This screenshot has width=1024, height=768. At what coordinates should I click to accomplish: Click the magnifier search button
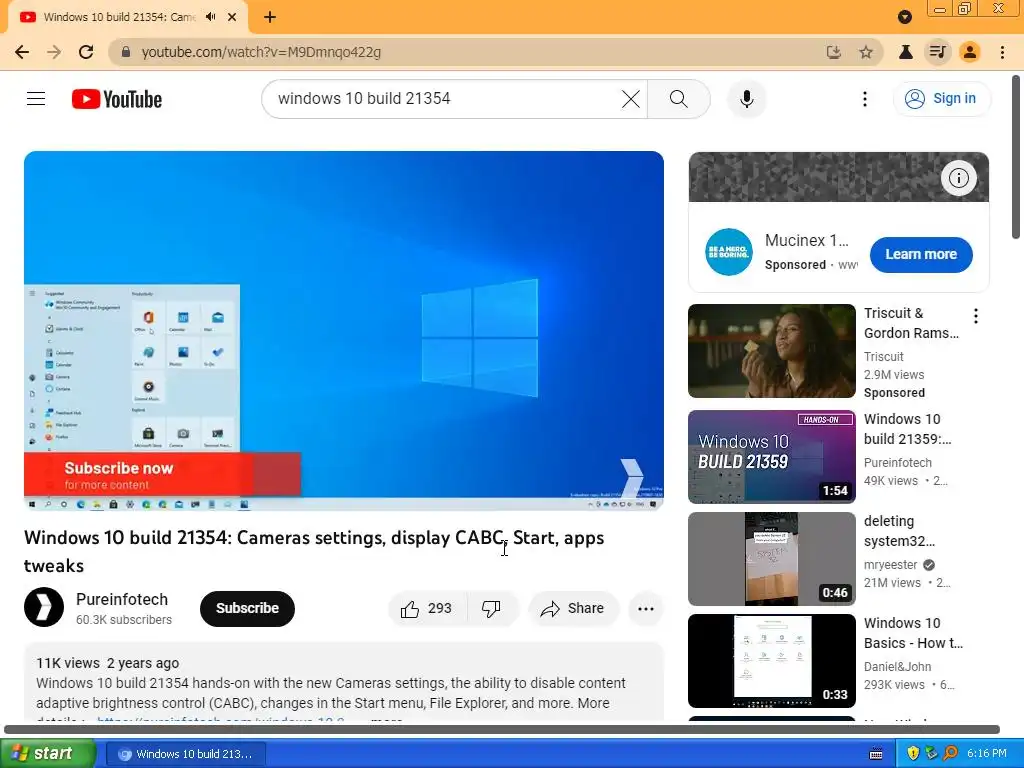(x=679, y=99)
